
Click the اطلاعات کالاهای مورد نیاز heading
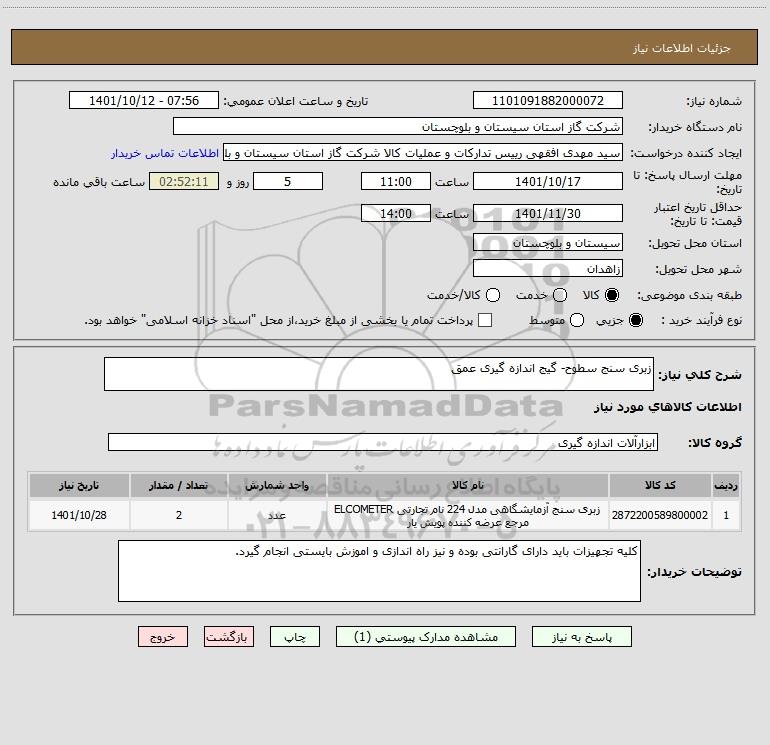point(667,407)
